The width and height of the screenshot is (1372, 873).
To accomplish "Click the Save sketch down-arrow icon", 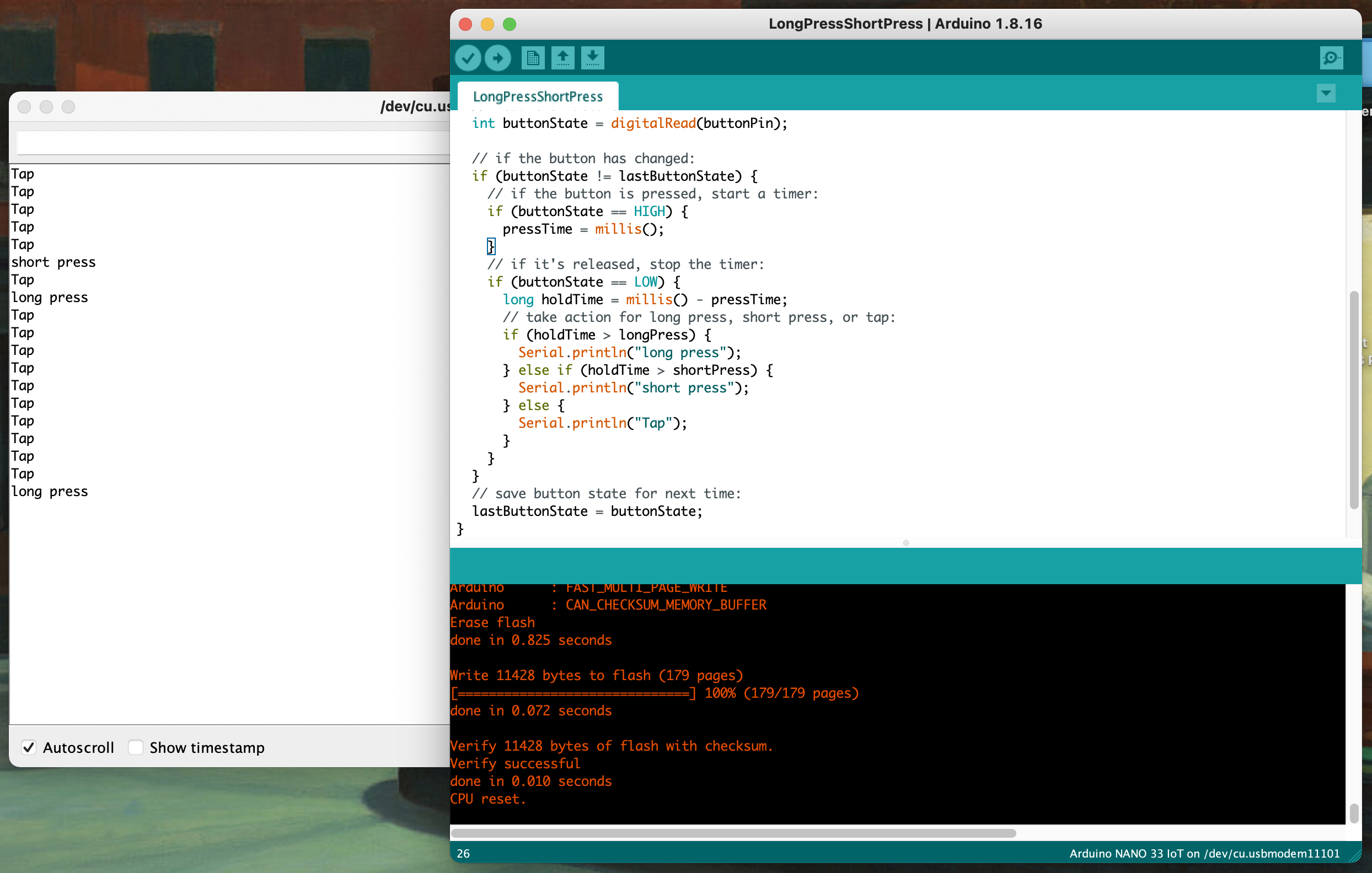I will coord(593,58).
